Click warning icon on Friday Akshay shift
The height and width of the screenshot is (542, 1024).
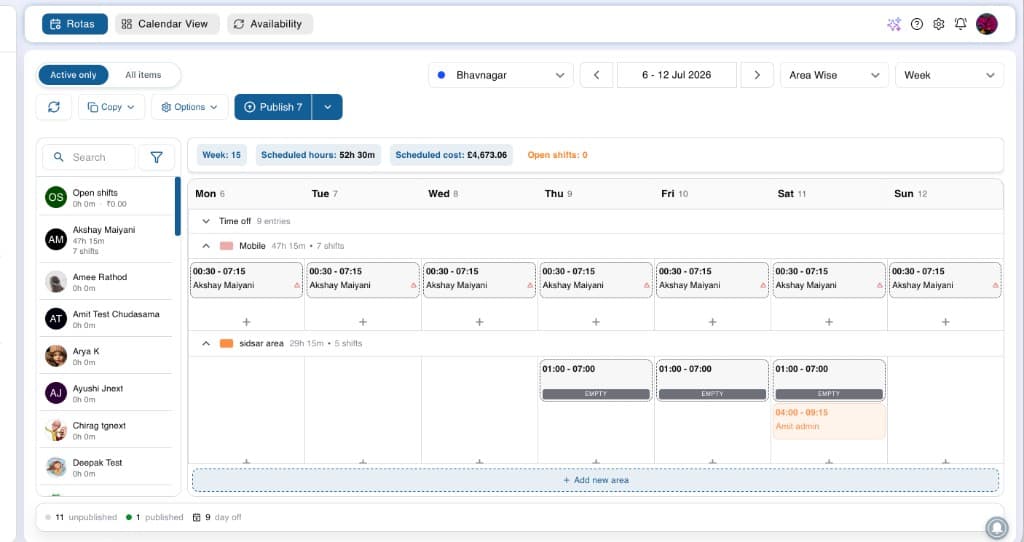point(763,285)
